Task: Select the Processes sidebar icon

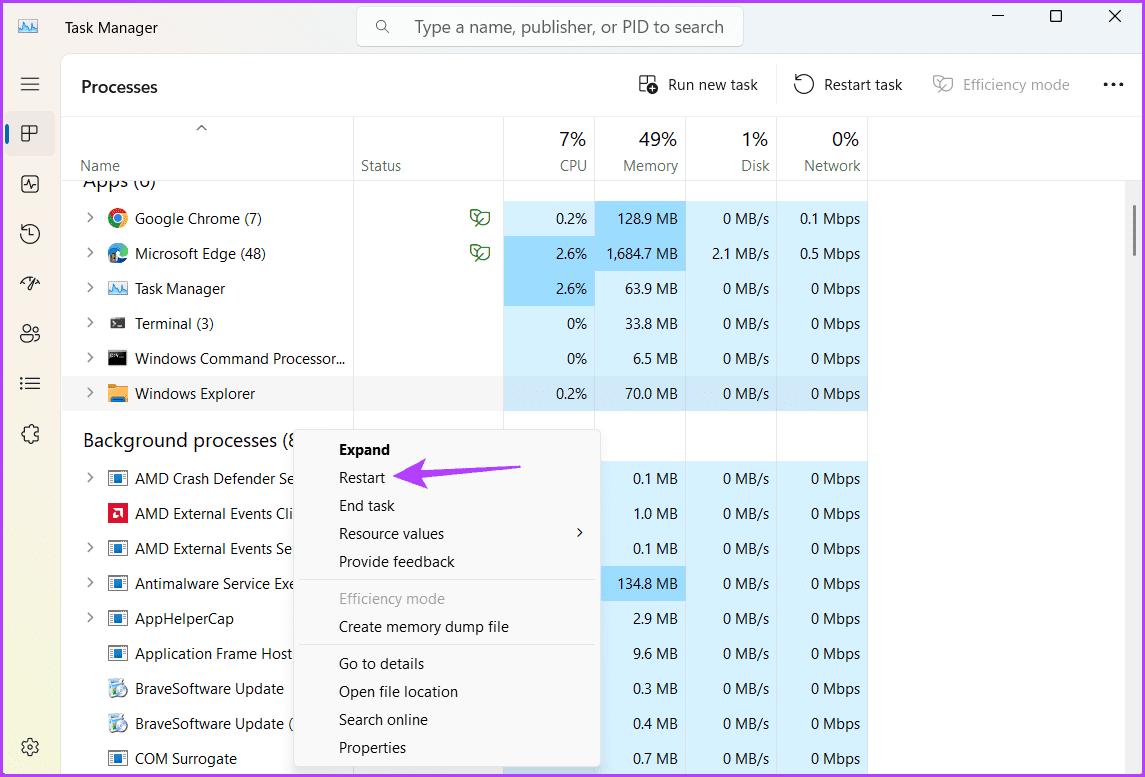Action: (30, 134)
